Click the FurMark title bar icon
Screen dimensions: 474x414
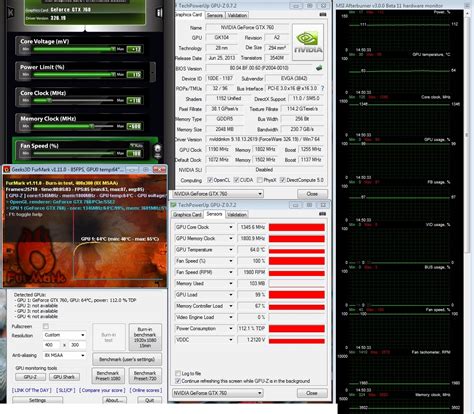6,170
